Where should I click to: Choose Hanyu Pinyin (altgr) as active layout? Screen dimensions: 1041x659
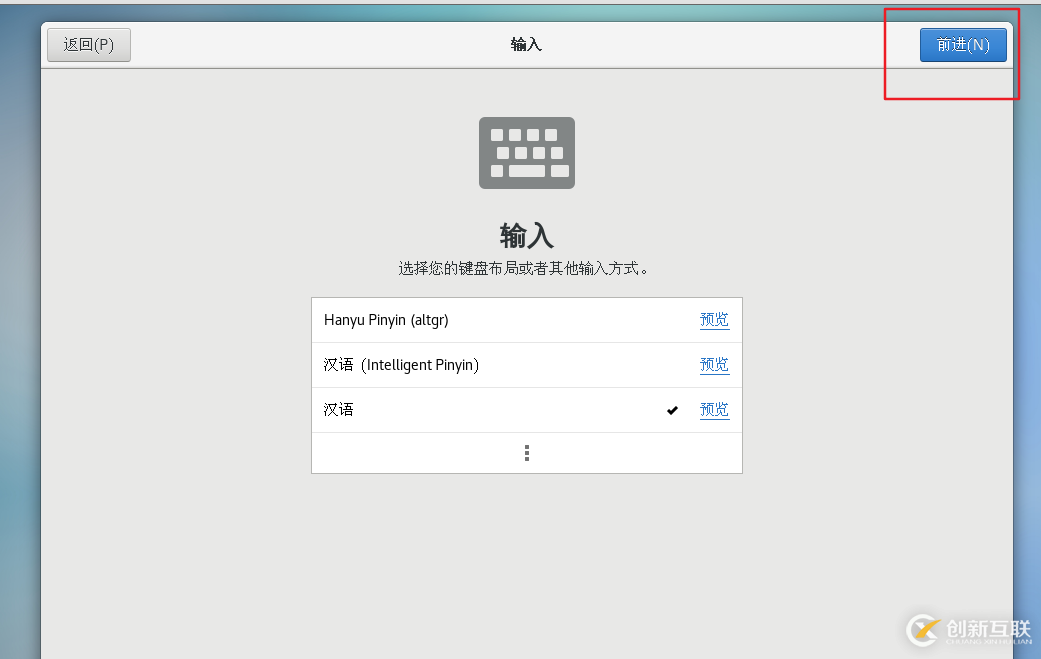pyautogui.click(x=450, y=319)
